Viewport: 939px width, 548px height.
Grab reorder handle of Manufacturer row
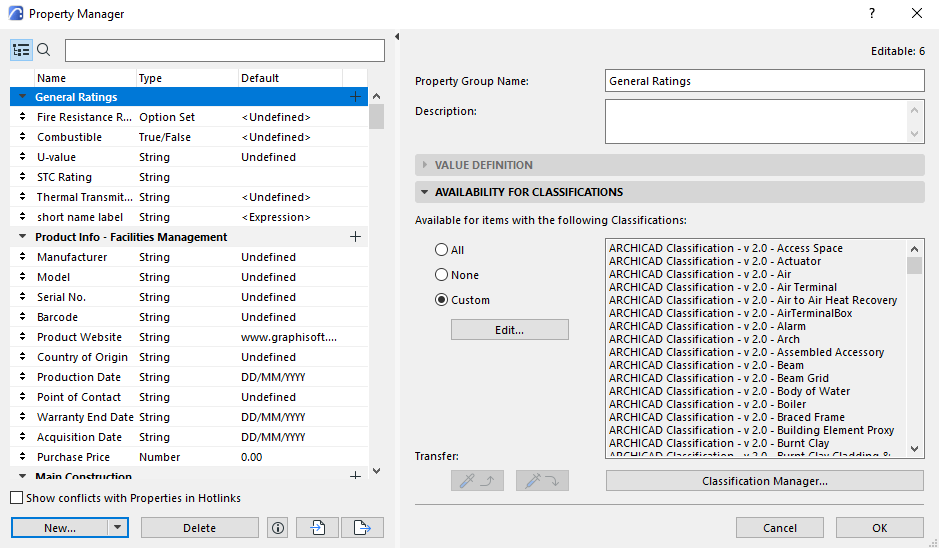point(22,257)
